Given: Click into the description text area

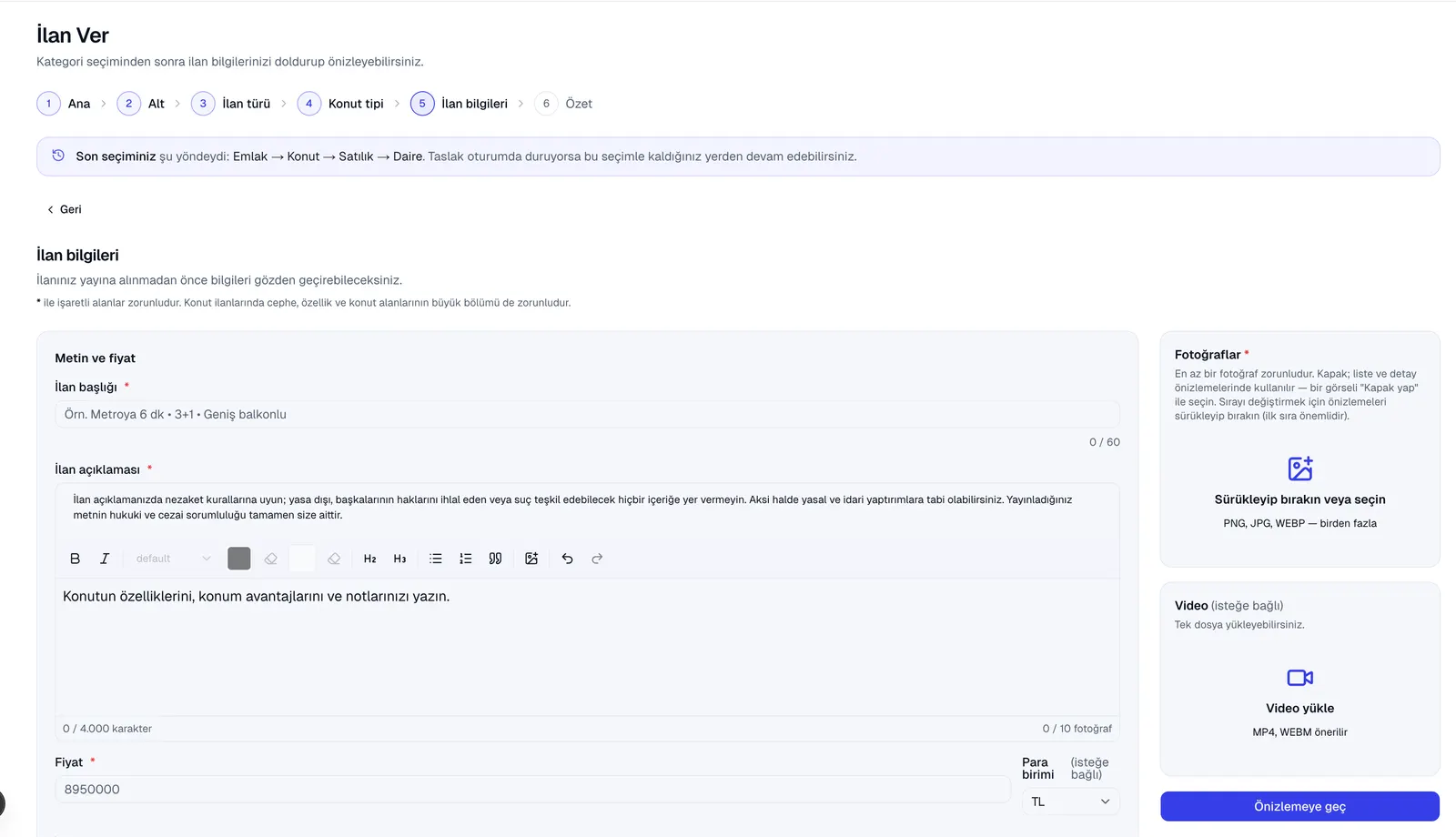Looking at the screenshot, I should point(587,646).
